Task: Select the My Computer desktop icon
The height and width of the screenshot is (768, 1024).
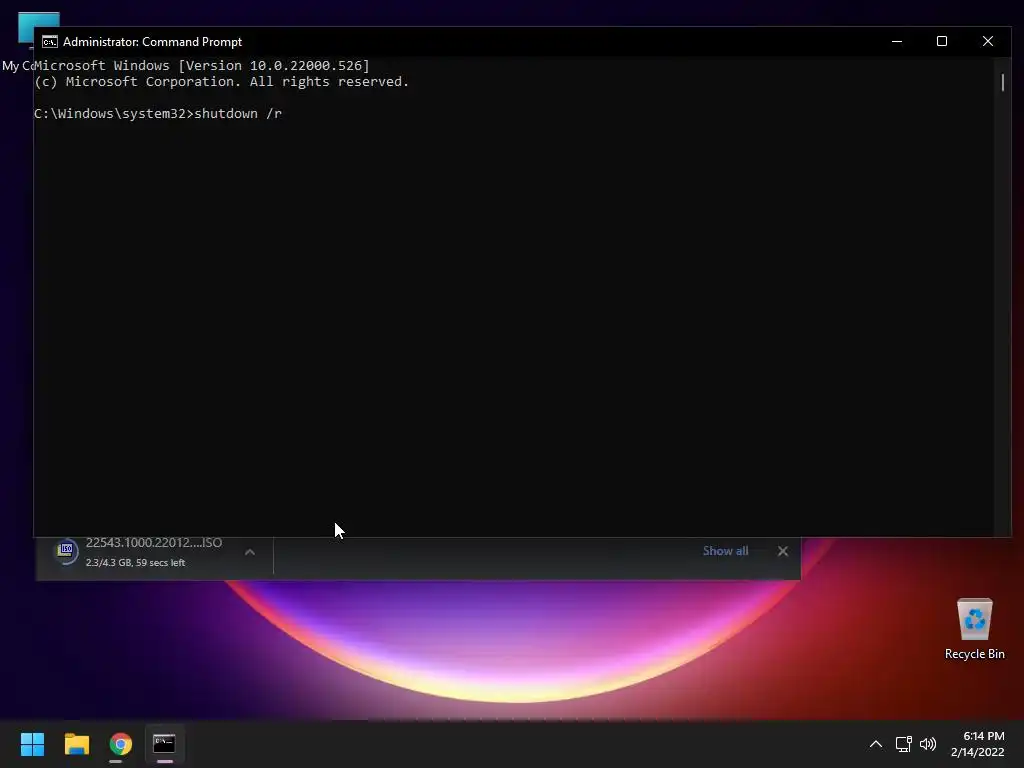Action: tap(20, 41)
